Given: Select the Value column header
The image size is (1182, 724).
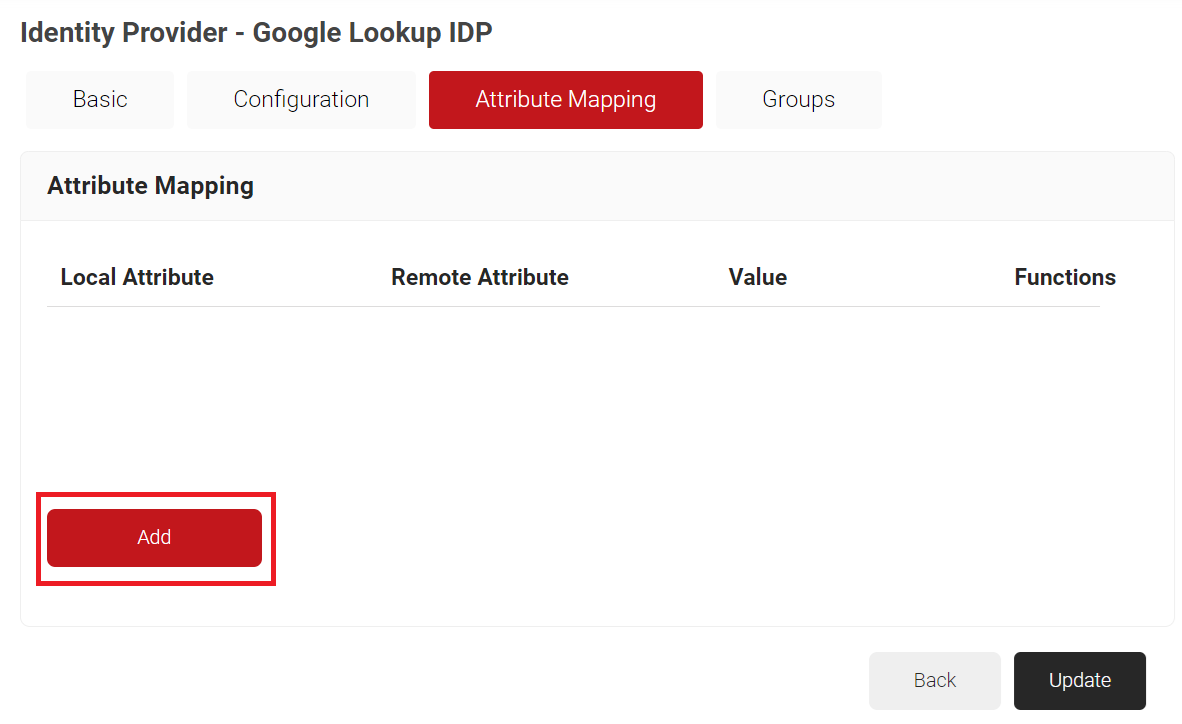Looking at the screenshot, I should tap(757, 277).
